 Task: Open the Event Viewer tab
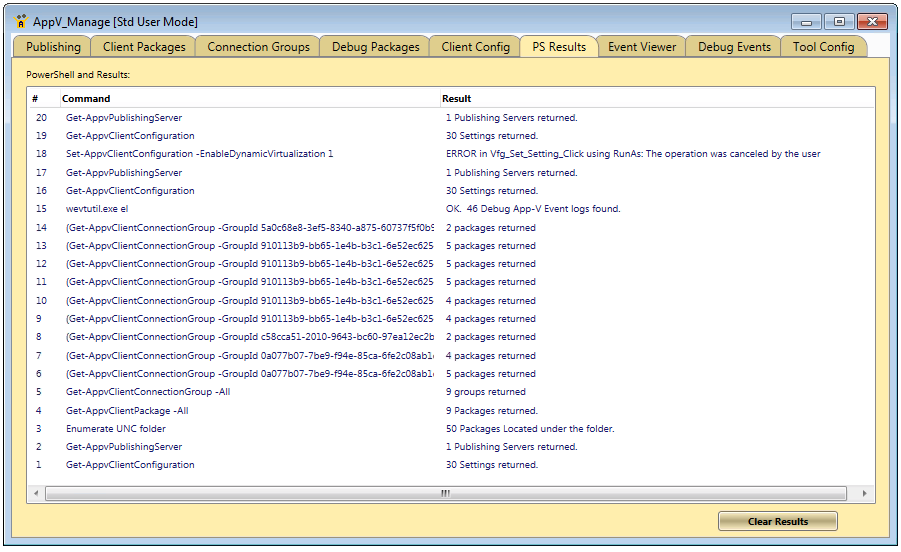click(x=642, y=47)
